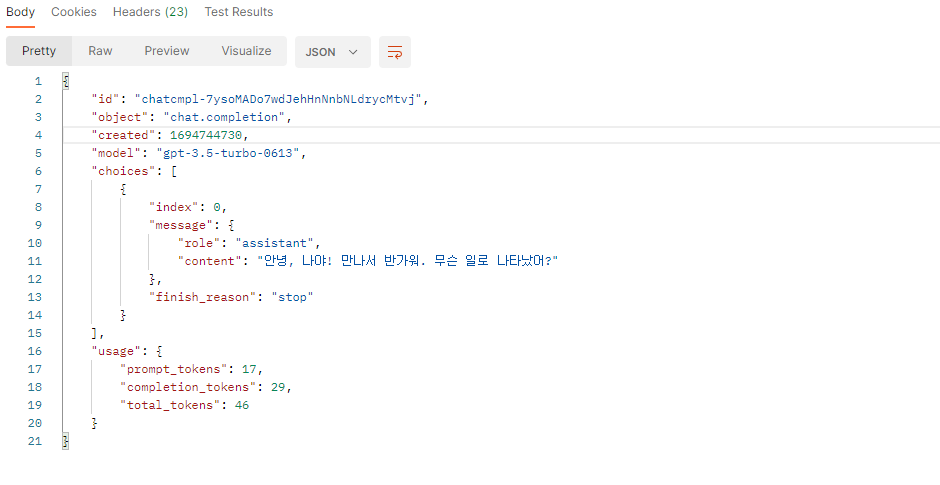Click the "assistant" role value

(x=275, y=243)
